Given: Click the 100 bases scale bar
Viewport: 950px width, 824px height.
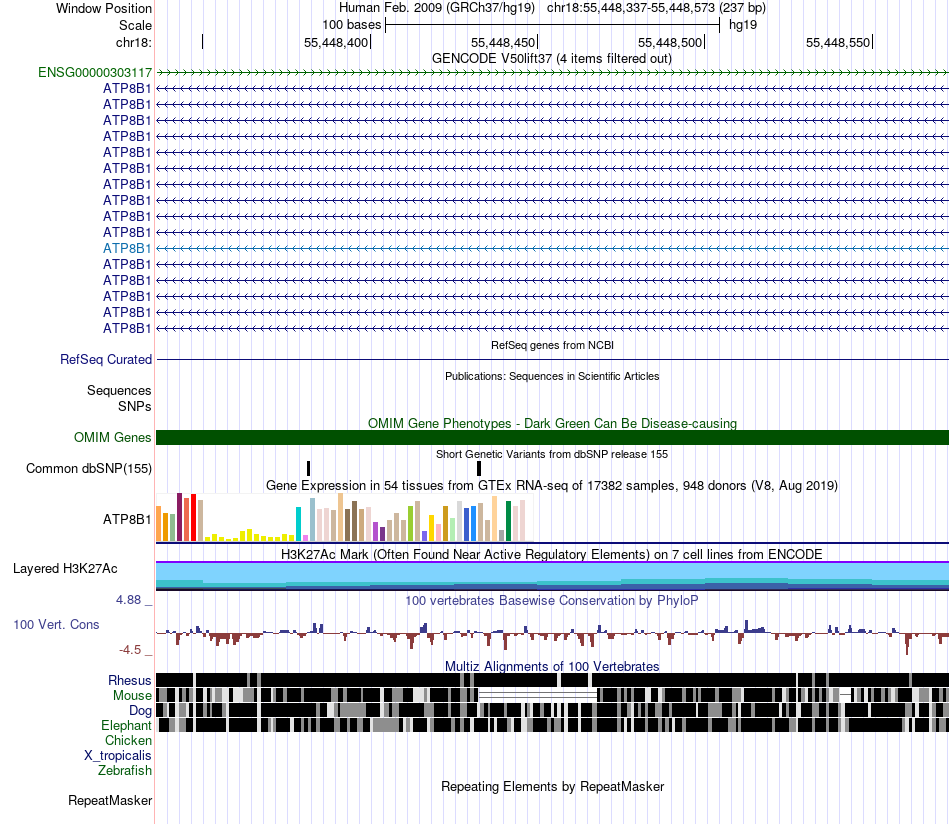Looking at the screenshot, I should tap(552, 25).
